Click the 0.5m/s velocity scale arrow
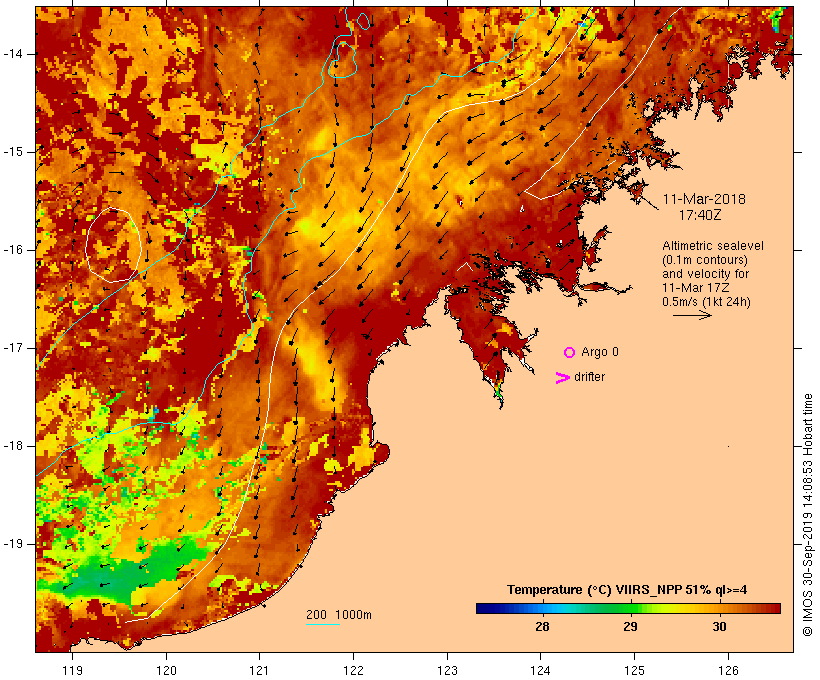The height and width of the screenshot is (680, 820). tap(692, 315)
